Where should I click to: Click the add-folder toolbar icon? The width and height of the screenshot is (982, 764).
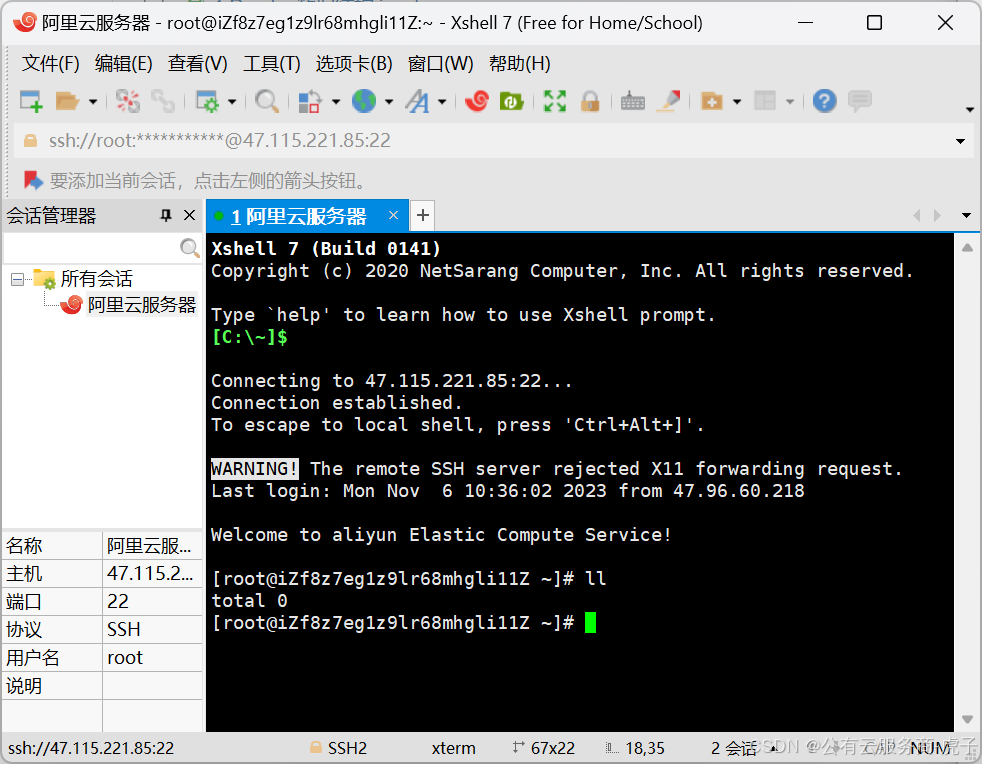(711, 101)
